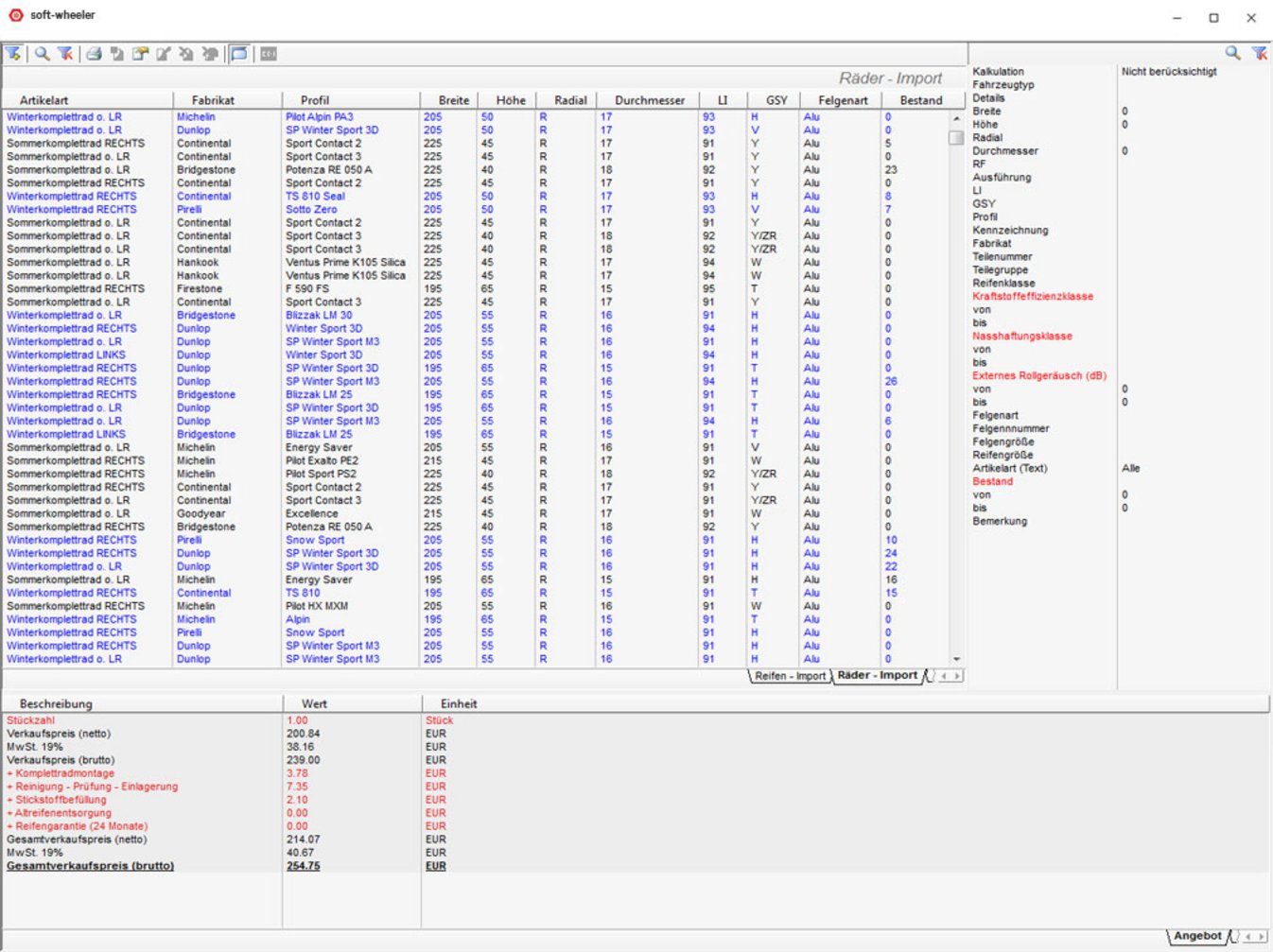Click the + Komplettradmontage price row

[x=636, y=773]
